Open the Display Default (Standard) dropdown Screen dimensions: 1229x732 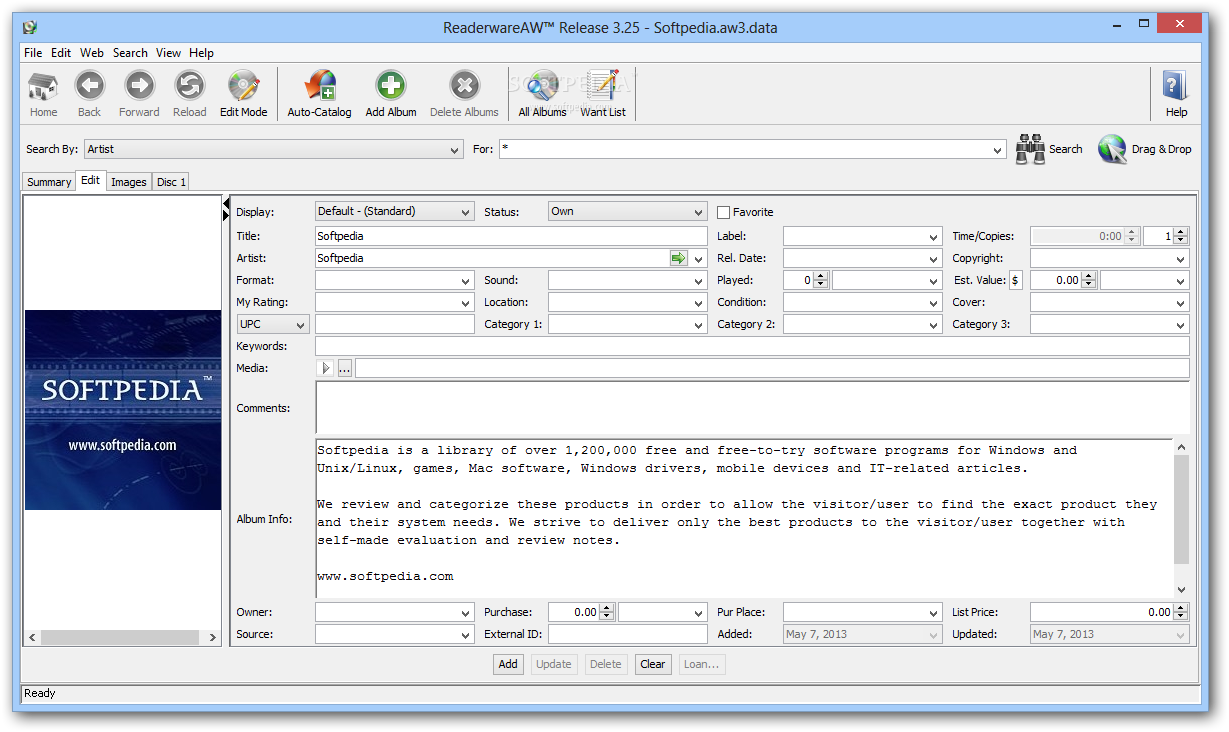(394, 212)
